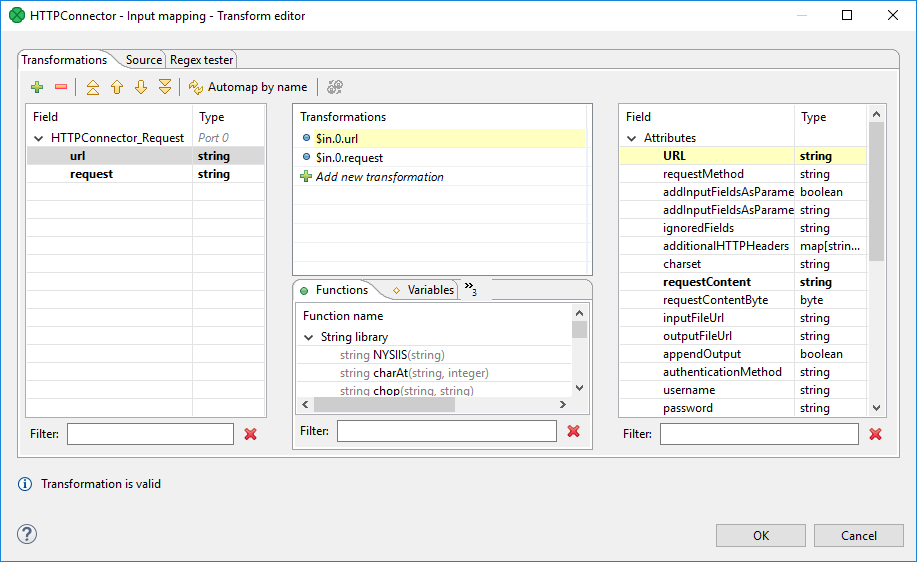Screen dimensions: 917x562
Task: Click the green plus add transformation icon
Action: pyautogui.click(x=37, y=87)
